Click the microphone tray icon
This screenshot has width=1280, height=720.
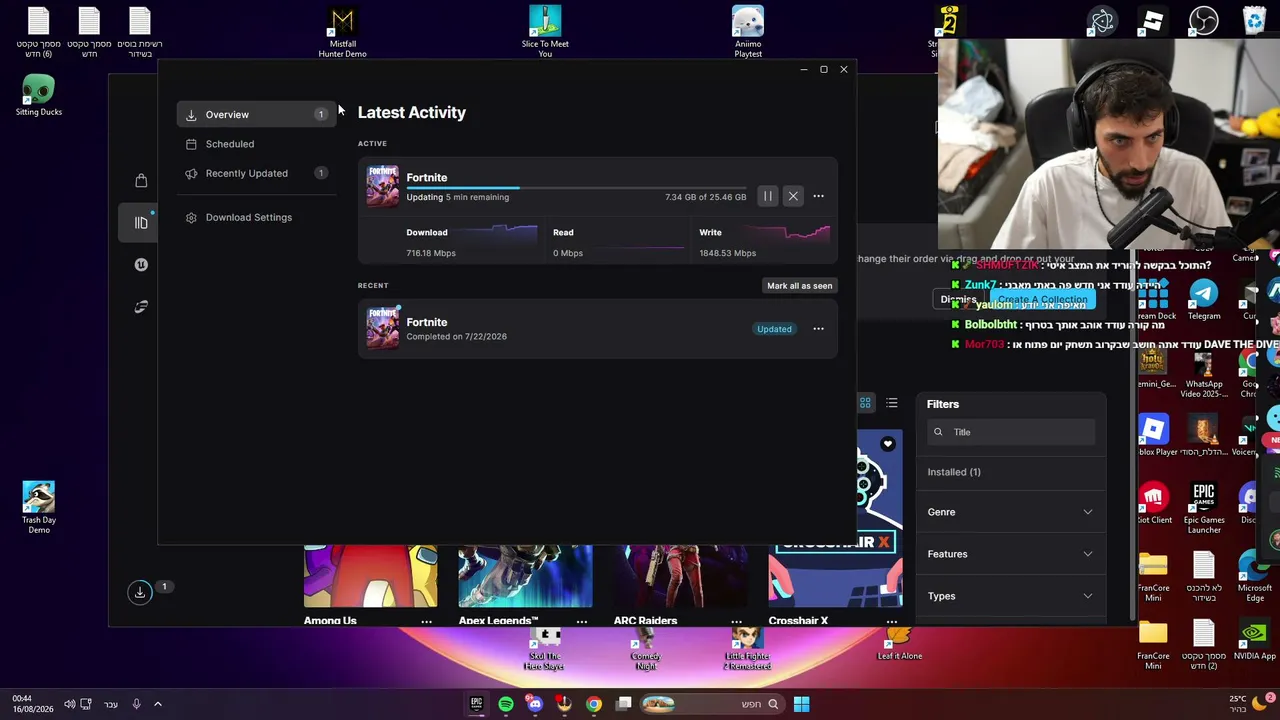(x=136, y=704)
